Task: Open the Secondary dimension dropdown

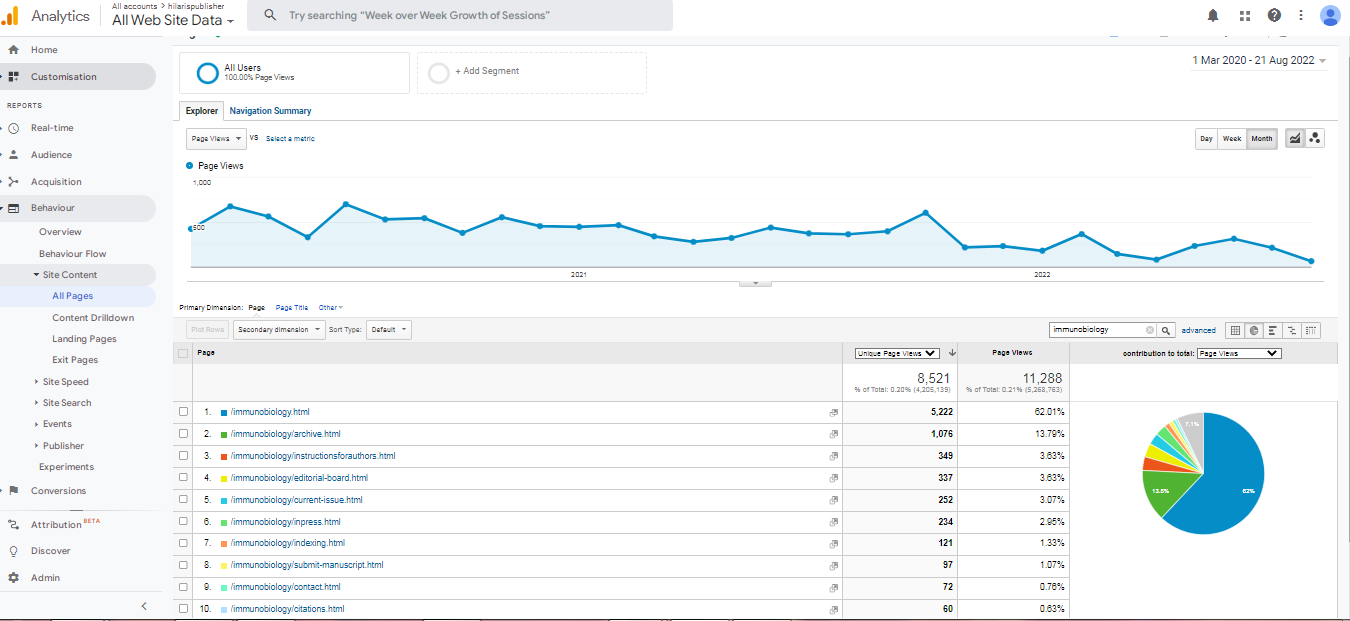Action: (279, 330)
